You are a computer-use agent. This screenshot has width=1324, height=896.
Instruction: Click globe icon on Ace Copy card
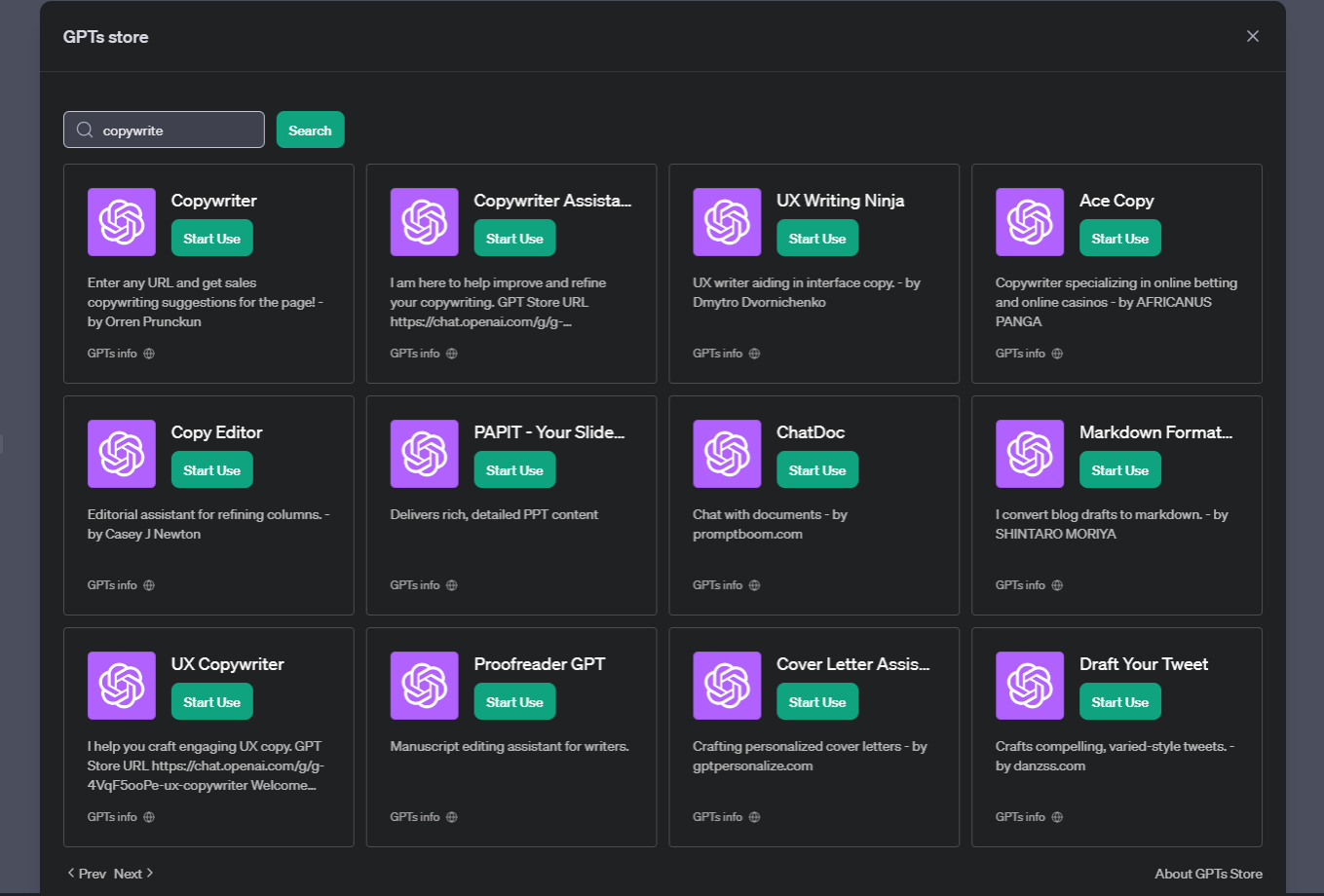pos(1057,354)
